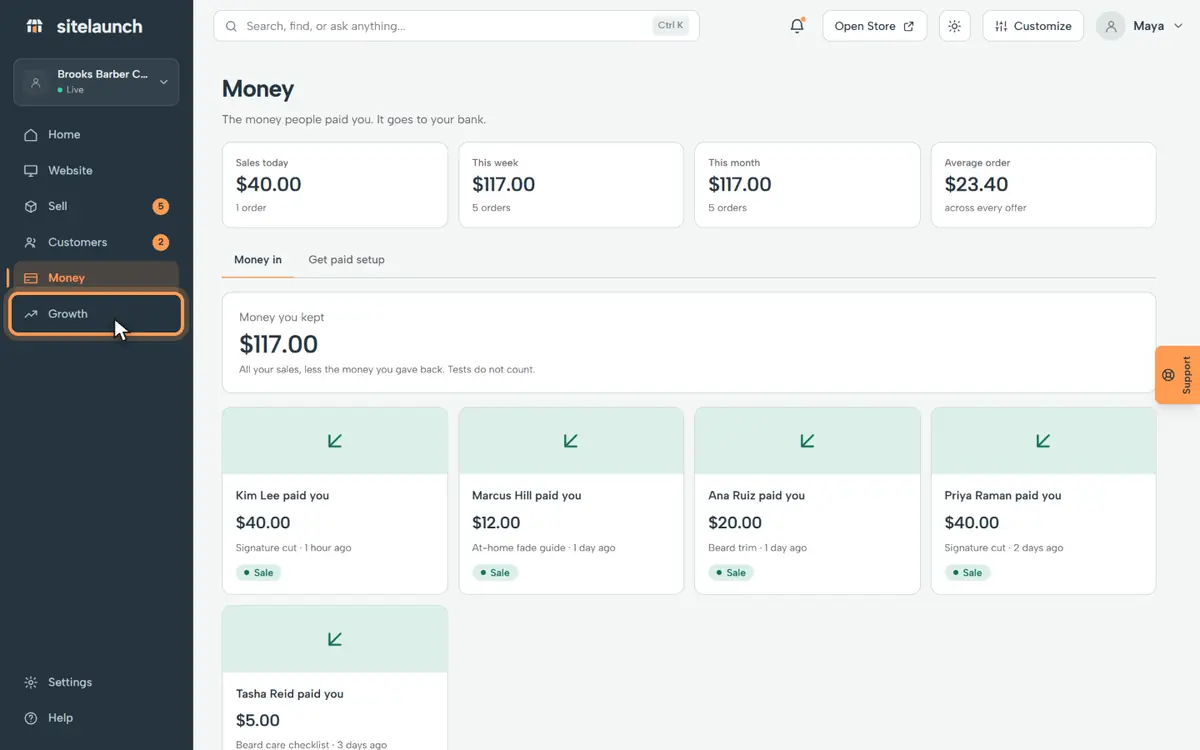The width and height of the screenshot is (1200, 750).
Task: Open Growth in the sidebar
Action: pyautogui.click(x=96, y=314)
